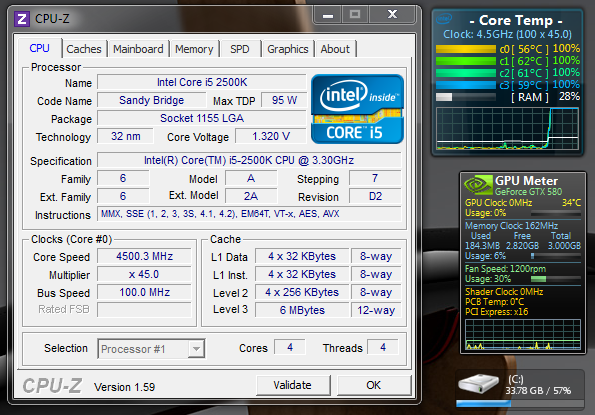Click the Instructions field listing MMX, SSE
595x415 pixels.
pyautogui.click(x=249, y=214)
